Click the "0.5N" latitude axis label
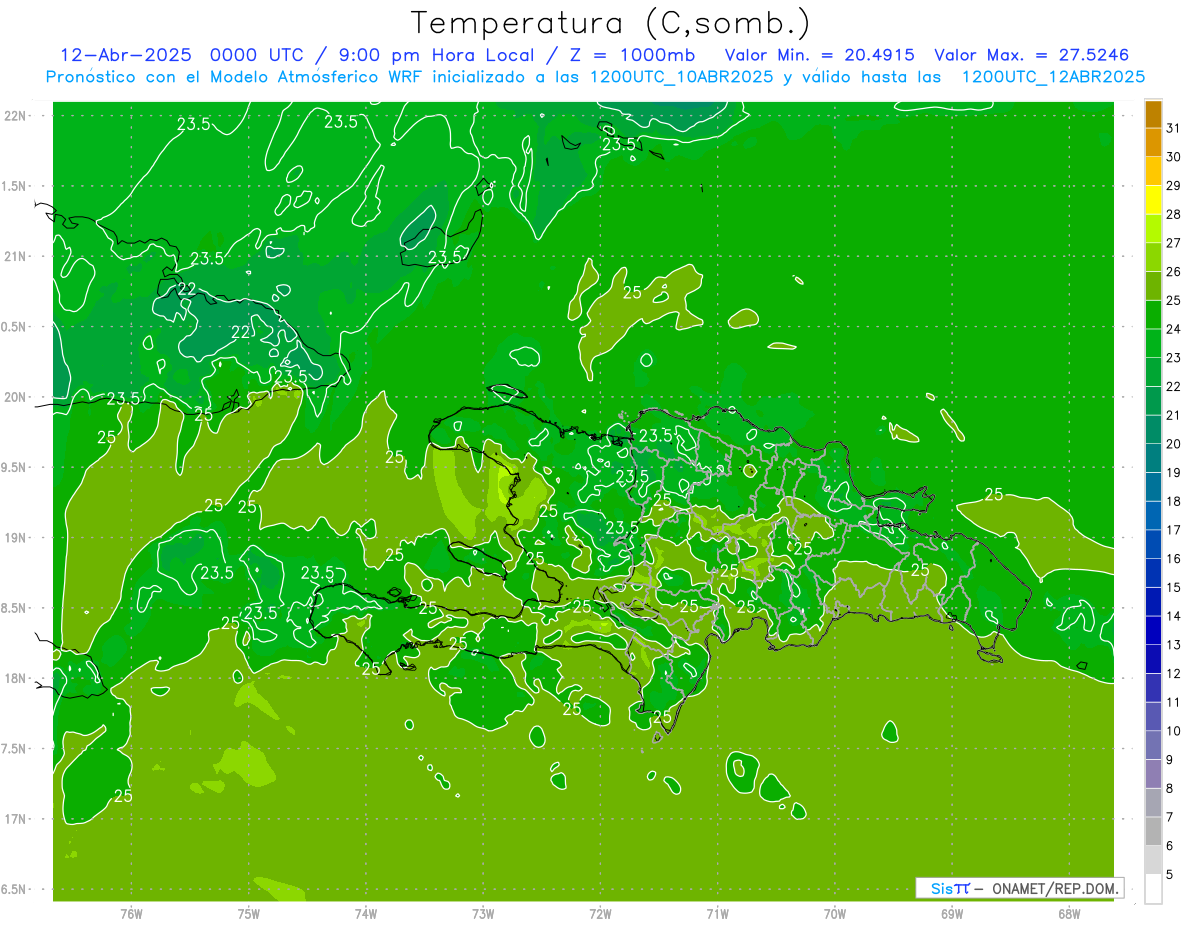 pyautogui.click(x=15, y=327)
